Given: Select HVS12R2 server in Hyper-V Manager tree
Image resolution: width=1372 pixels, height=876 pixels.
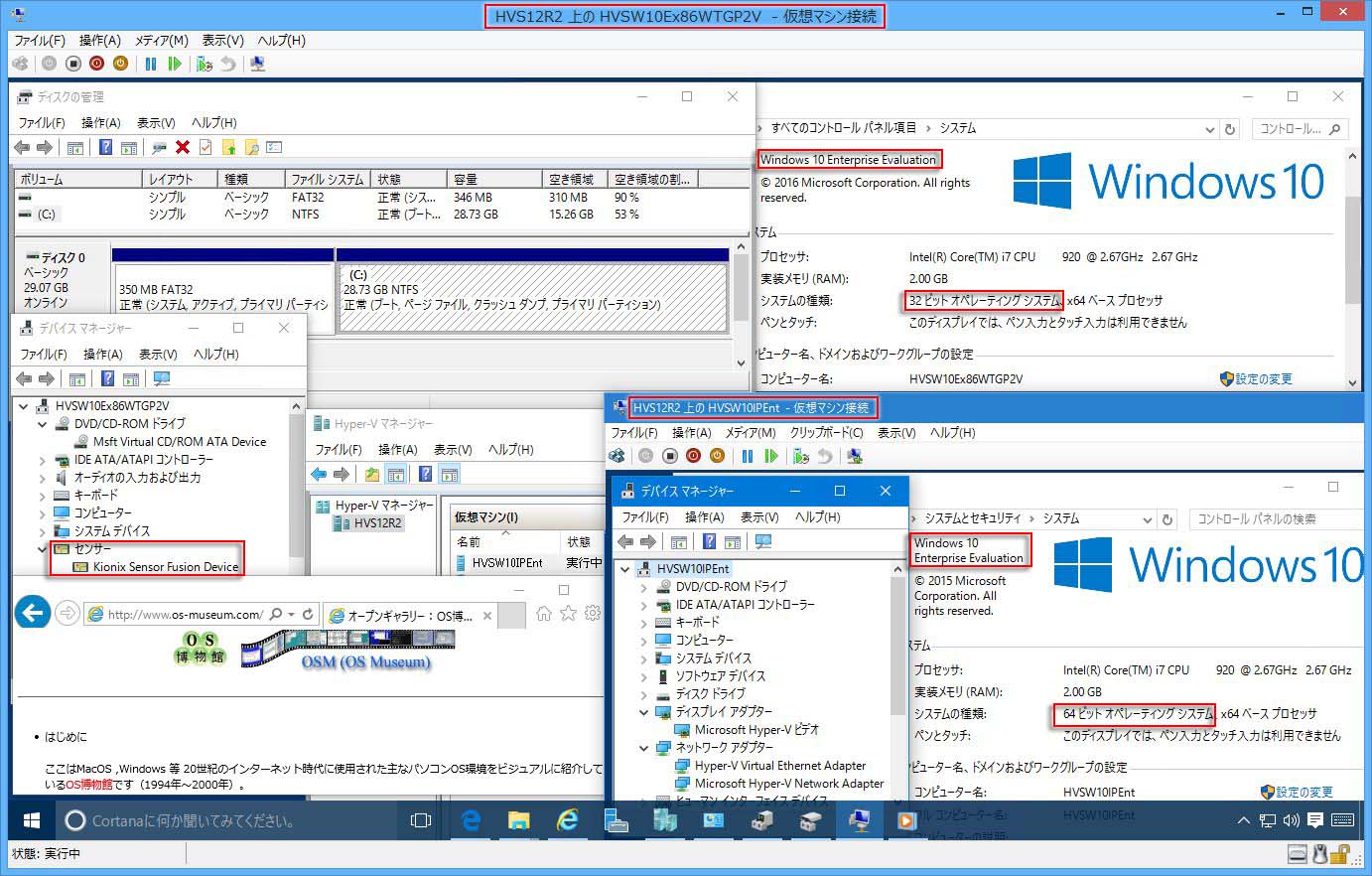Looking at the screenshot, I should (377, 523).
